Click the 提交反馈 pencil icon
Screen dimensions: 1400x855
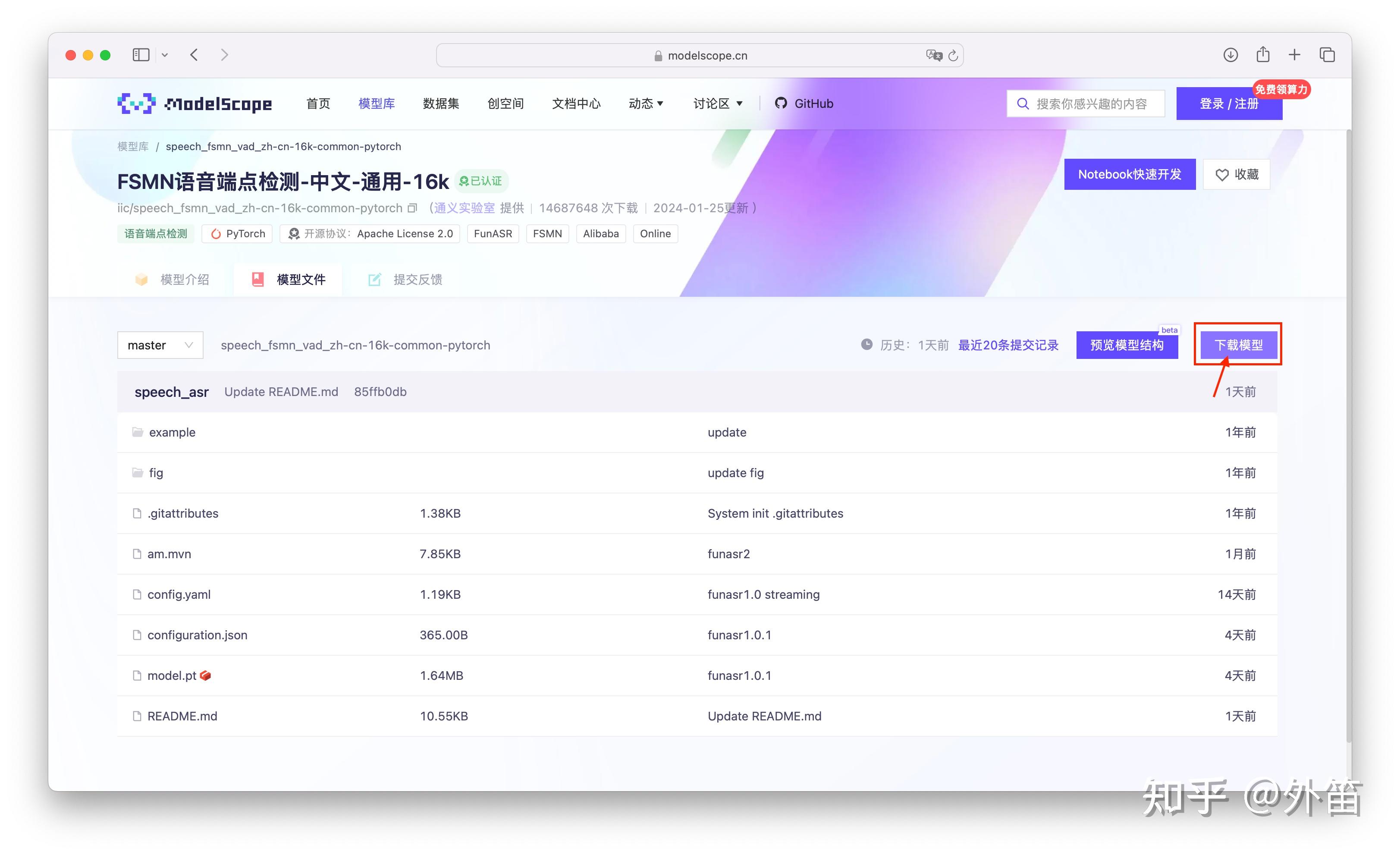tap(374, 279)
